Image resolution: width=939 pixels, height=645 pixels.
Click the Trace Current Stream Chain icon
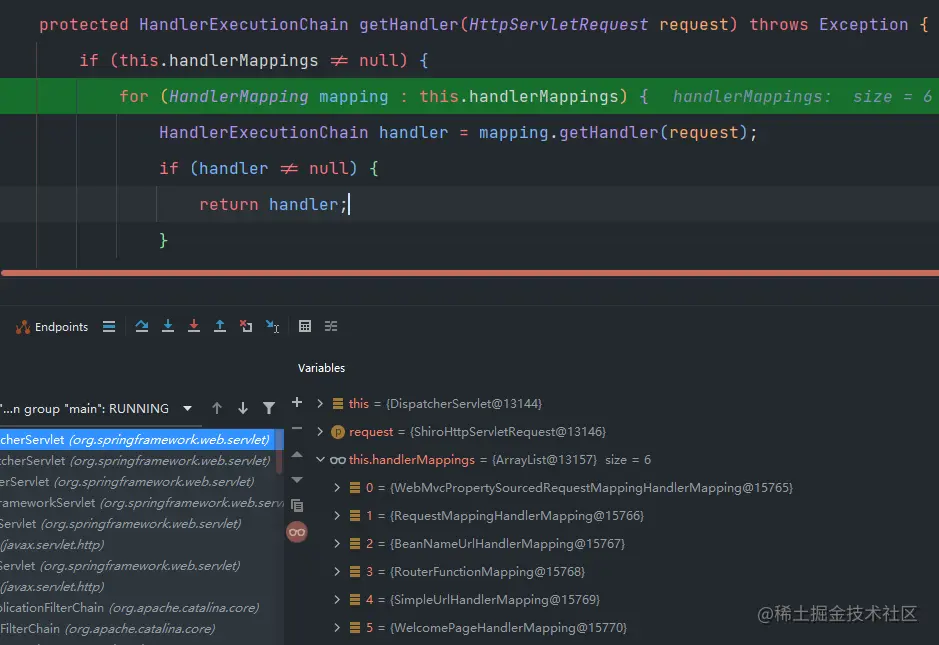point(331,326)
